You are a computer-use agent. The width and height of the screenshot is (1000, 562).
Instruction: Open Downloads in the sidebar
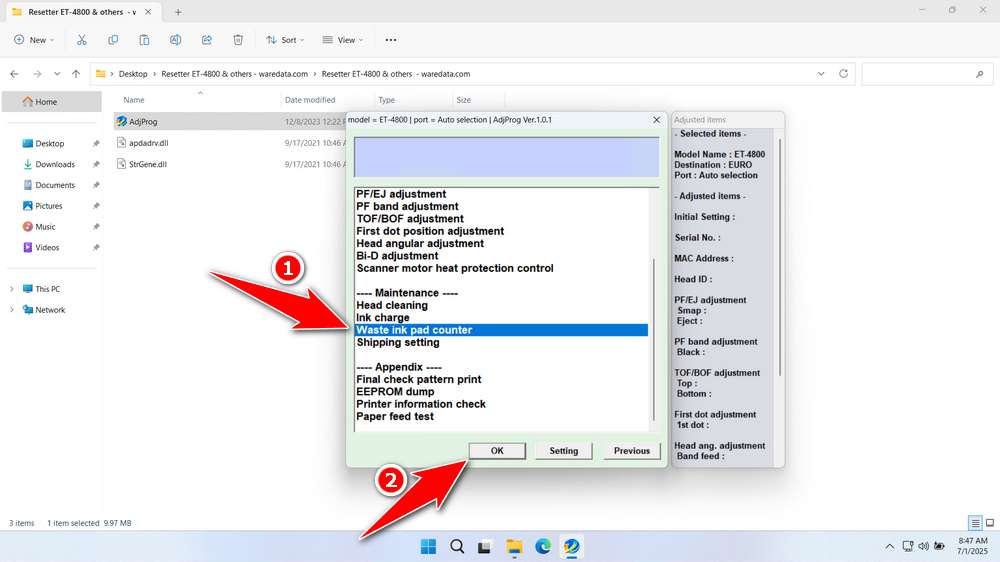55,164
